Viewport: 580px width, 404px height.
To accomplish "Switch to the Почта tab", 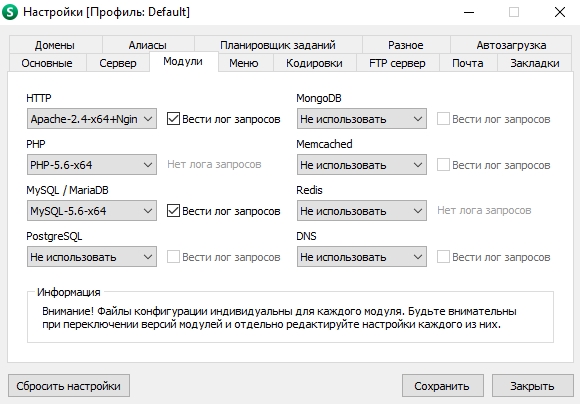I will click(468, 63).
